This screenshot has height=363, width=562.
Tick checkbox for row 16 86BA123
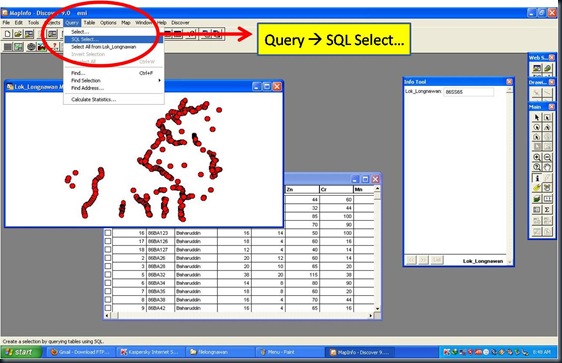tap(108, 233)
